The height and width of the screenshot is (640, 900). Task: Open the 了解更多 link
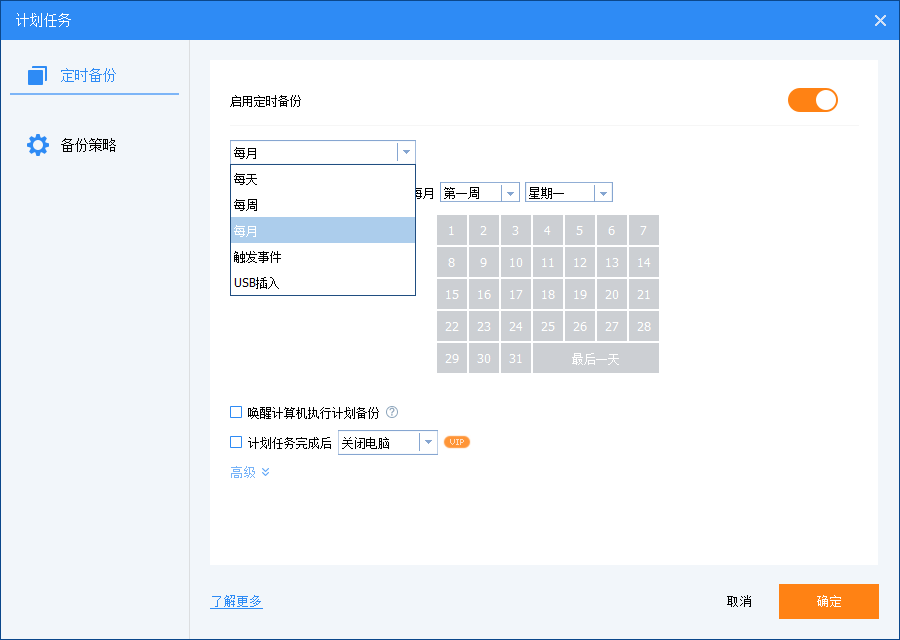coord(236,601)
